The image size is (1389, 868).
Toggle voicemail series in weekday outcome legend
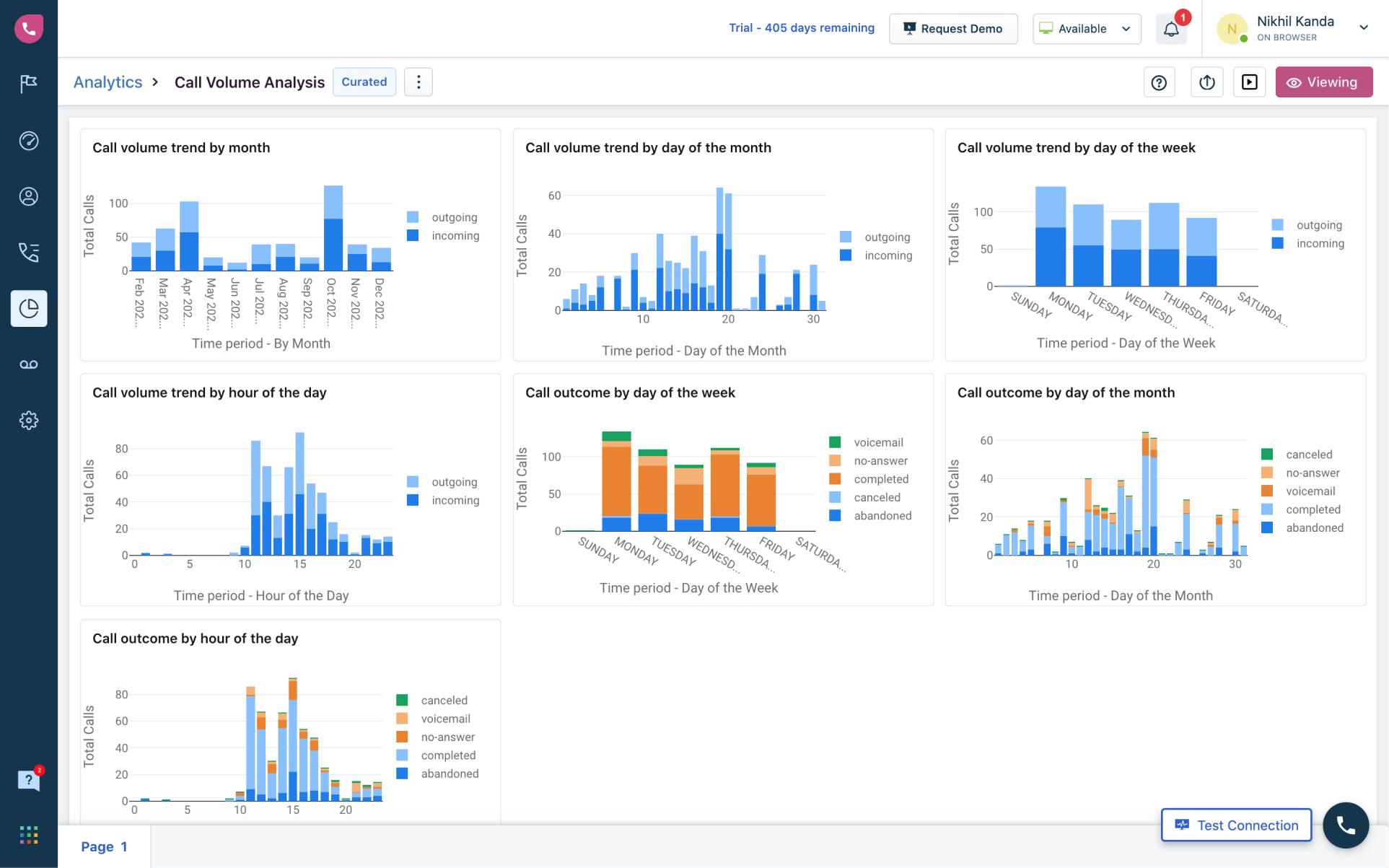(x=877, y=442)
